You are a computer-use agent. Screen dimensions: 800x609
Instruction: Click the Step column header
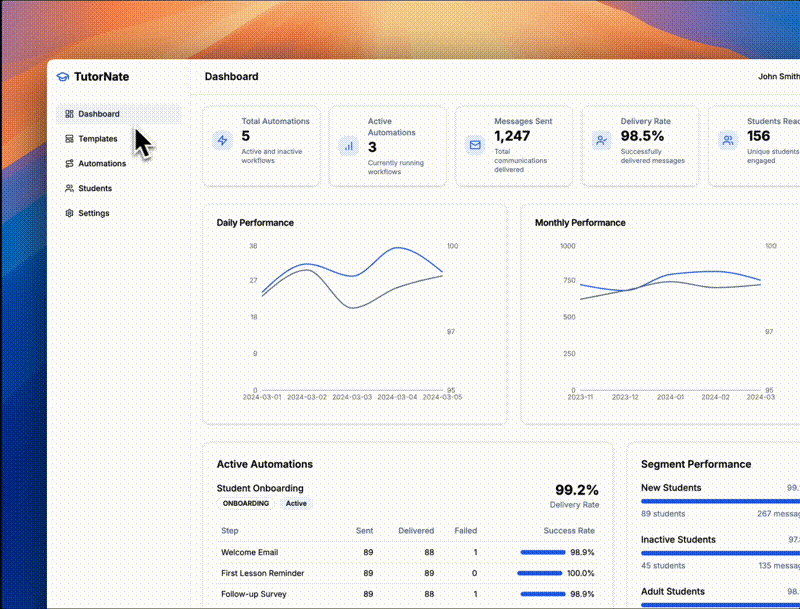point(230,531)
